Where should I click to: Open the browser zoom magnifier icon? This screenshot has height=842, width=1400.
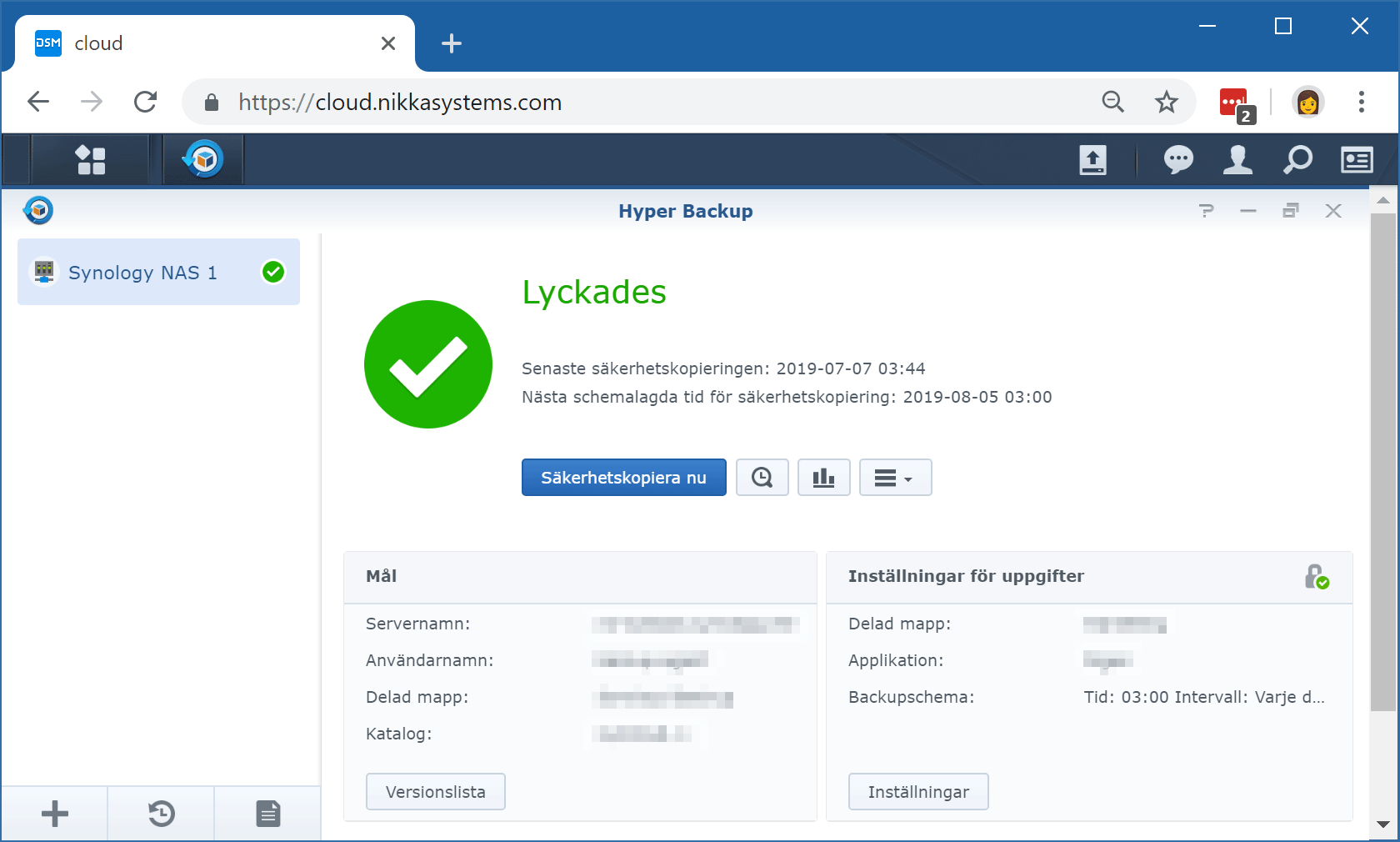click(x=1113, y=102)
